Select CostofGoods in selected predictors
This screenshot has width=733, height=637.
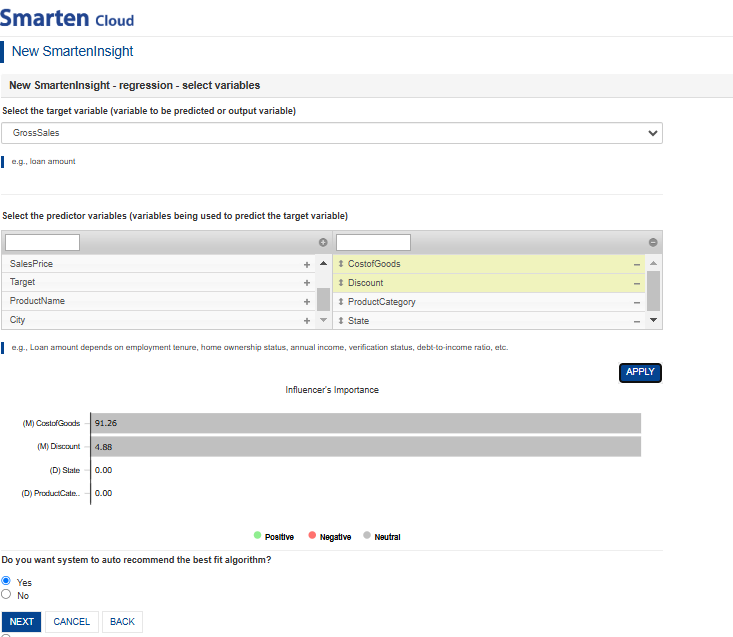489,264
